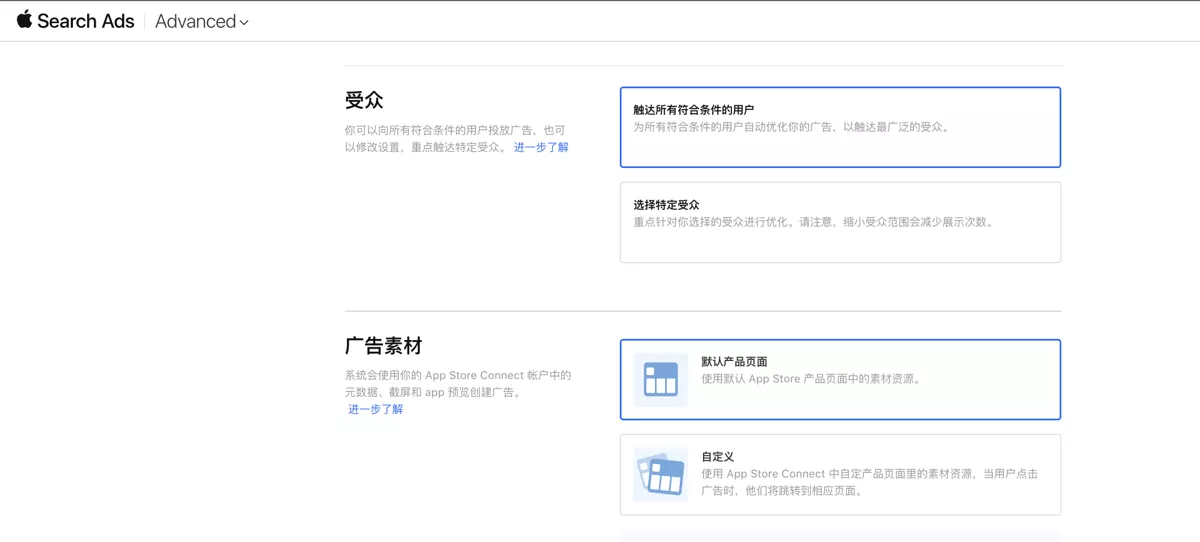Click the 受众 section heading
The height and width of the screenshot is (542, 1200).
click(364, 100)
